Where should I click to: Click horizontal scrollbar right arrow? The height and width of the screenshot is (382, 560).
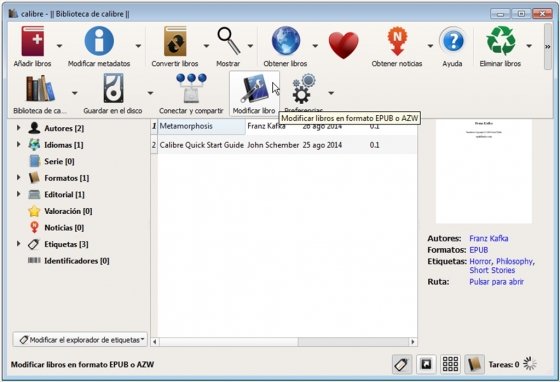click(x=413, y=342)
